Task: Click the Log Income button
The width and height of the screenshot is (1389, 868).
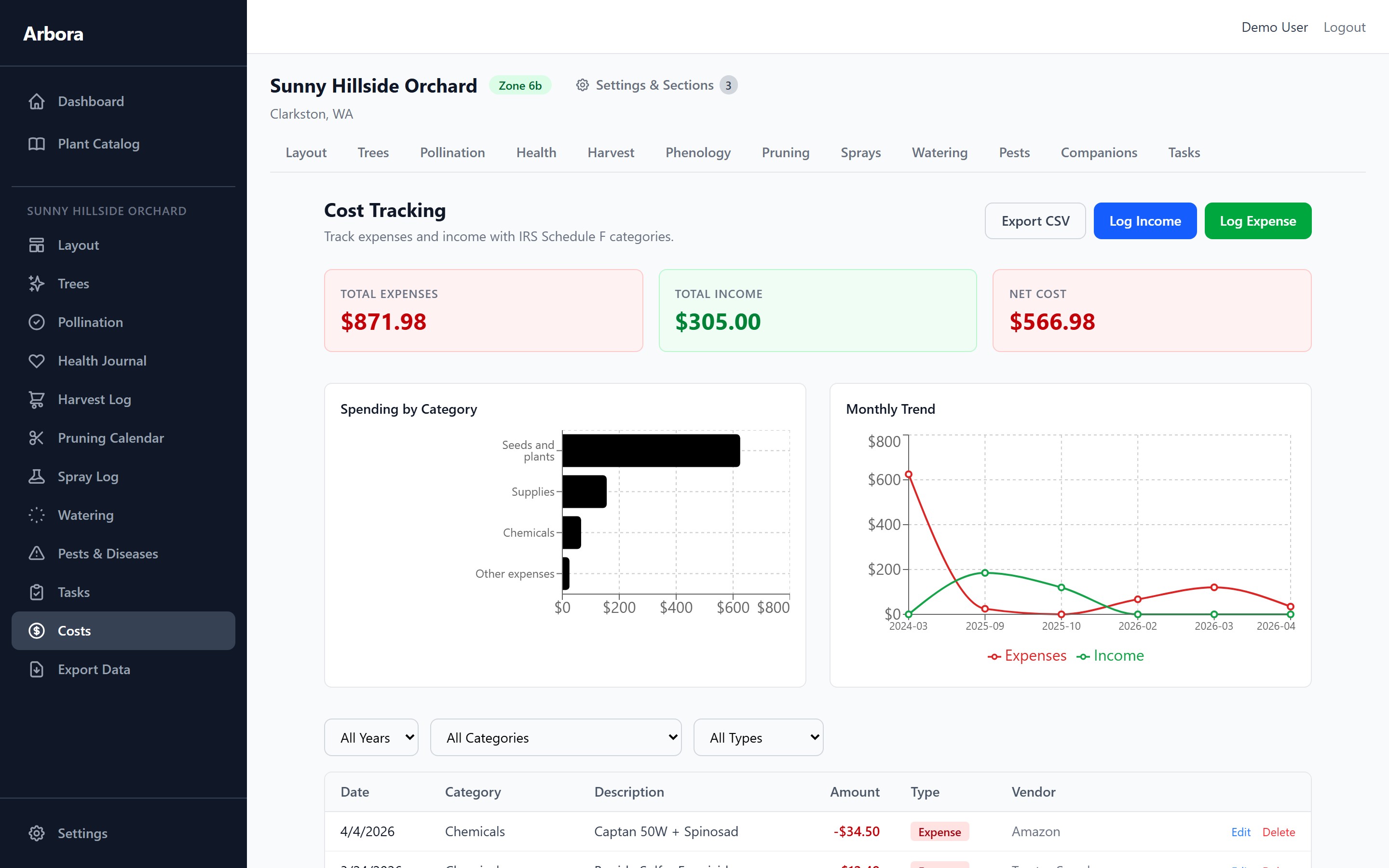Action: [1144, 220]
